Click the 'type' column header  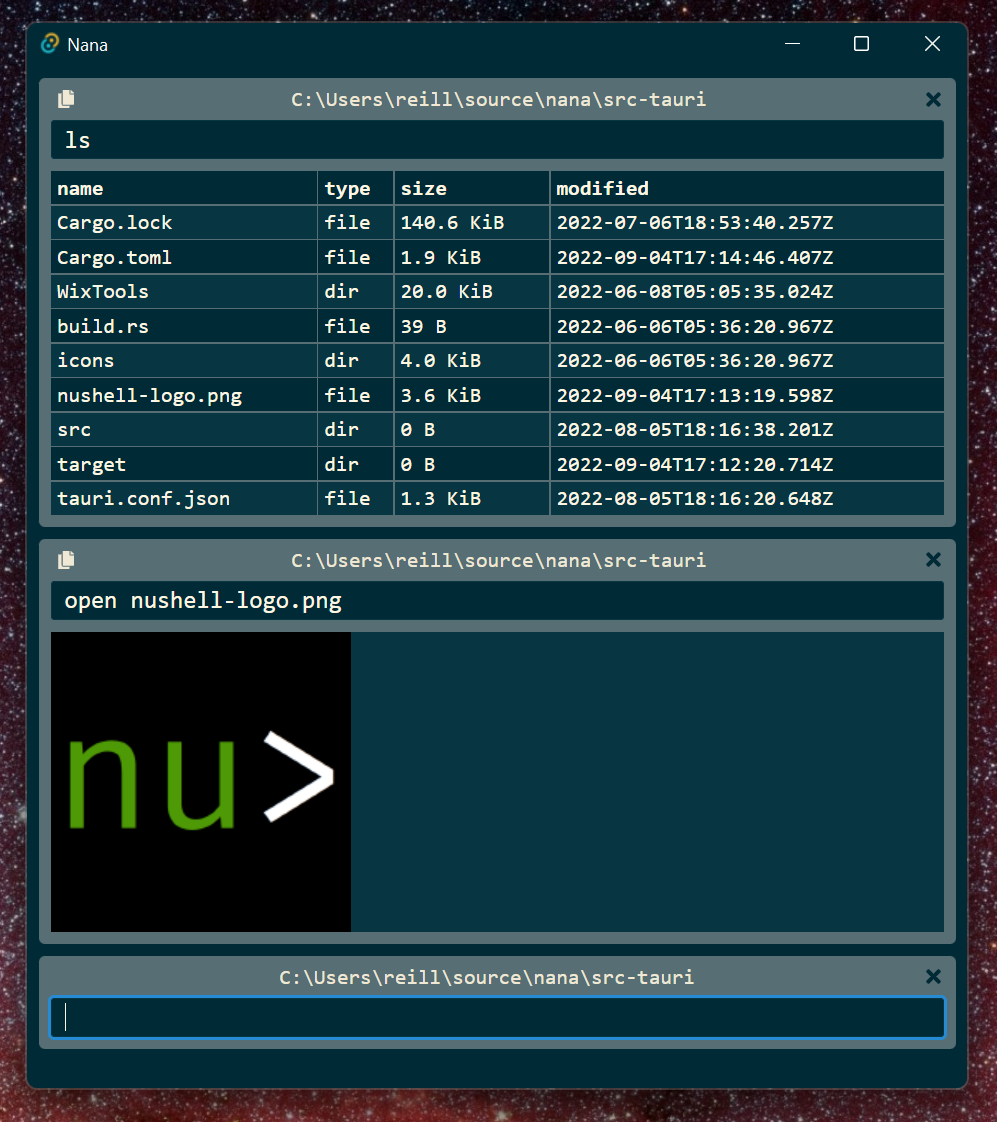(356, 188)
